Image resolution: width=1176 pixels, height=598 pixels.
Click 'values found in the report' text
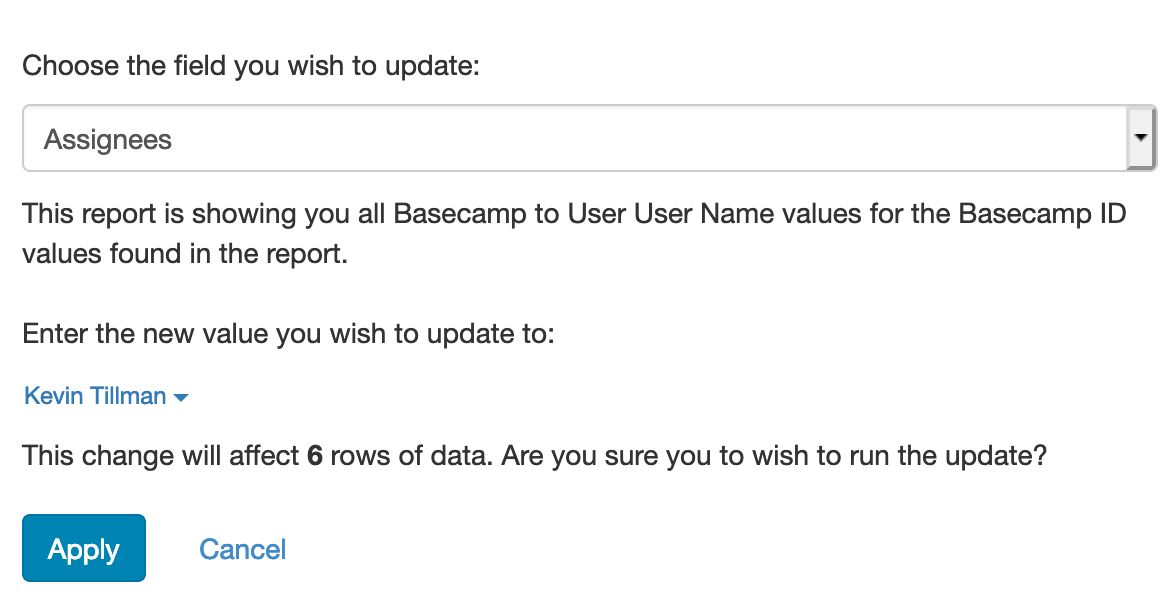185,253
